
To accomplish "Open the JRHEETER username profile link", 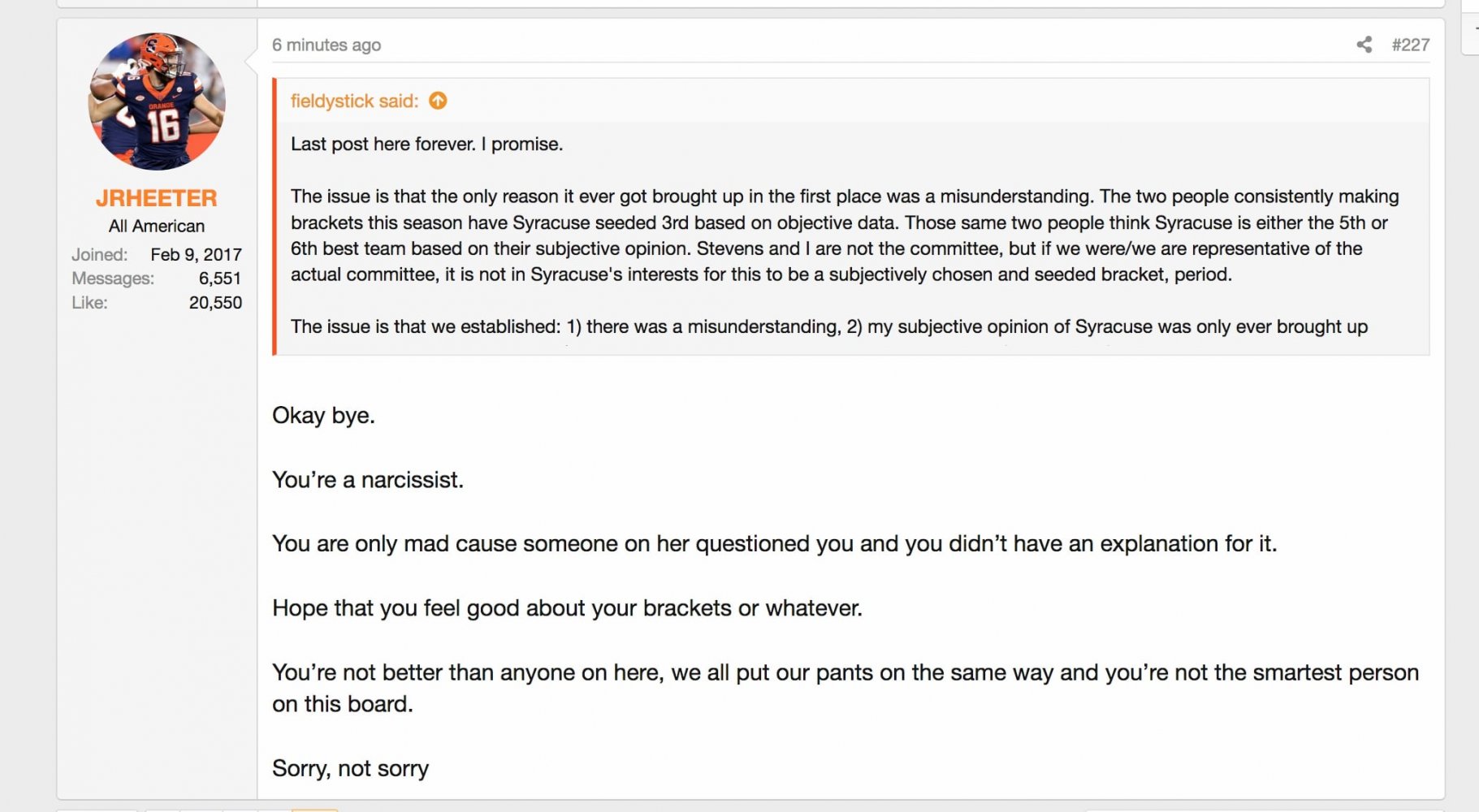I will tap(157, 198).
